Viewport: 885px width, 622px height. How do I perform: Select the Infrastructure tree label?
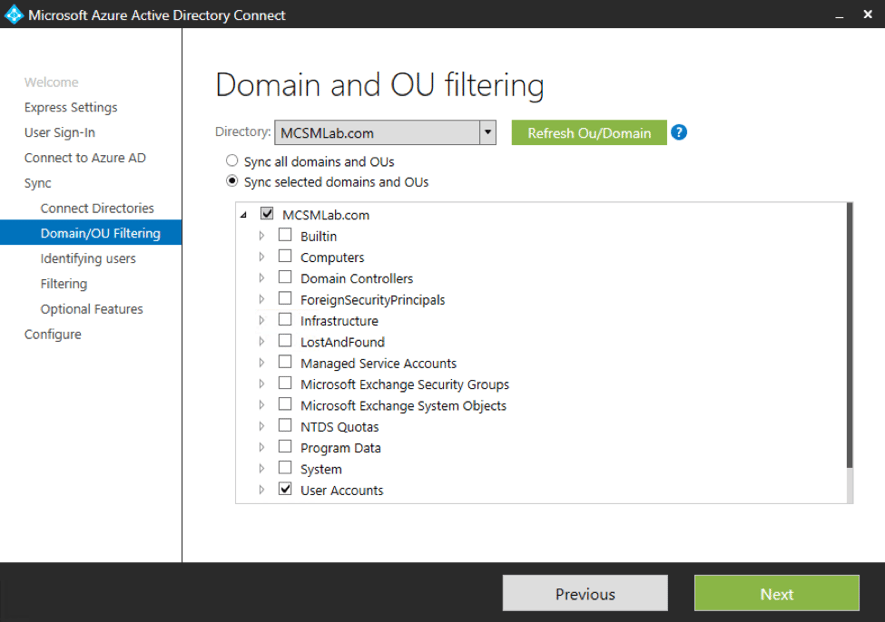(x=339, y=321)
